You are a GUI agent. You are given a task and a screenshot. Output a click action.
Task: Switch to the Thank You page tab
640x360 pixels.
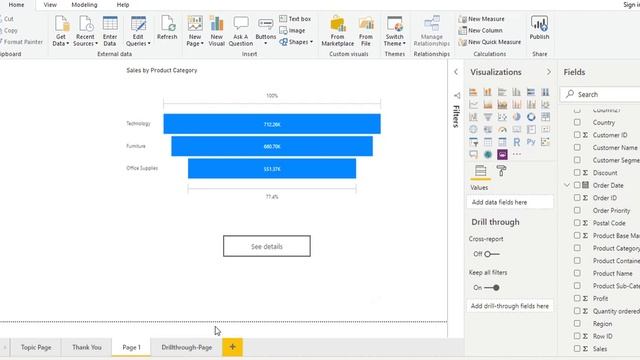87,347
